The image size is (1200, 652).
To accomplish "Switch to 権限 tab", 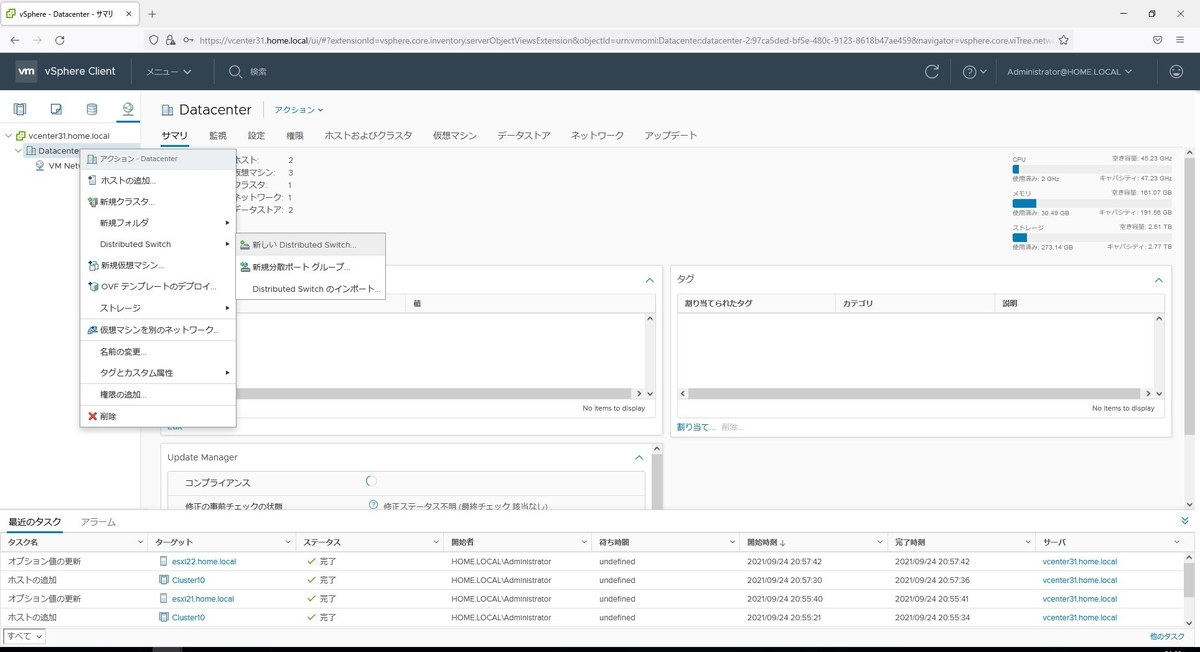I will tap(295, 135).
